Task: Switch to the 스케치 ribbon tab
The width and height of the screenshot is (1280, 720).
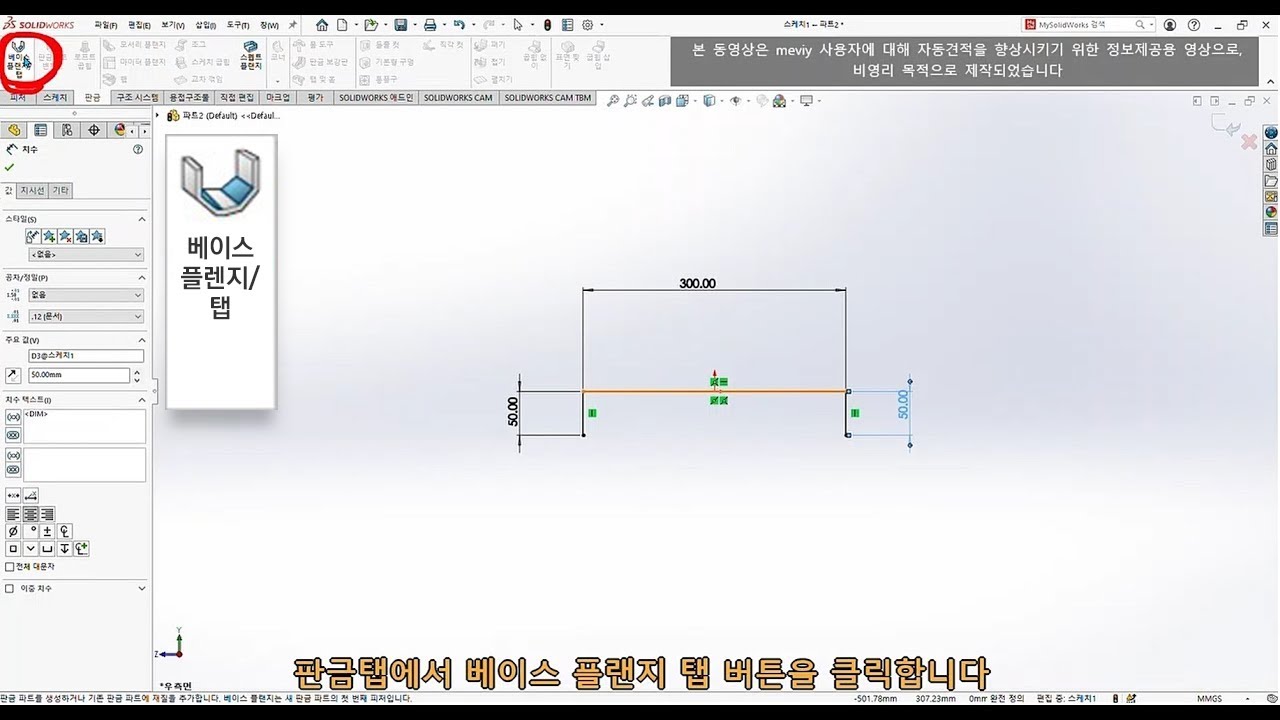Action: 55,98
